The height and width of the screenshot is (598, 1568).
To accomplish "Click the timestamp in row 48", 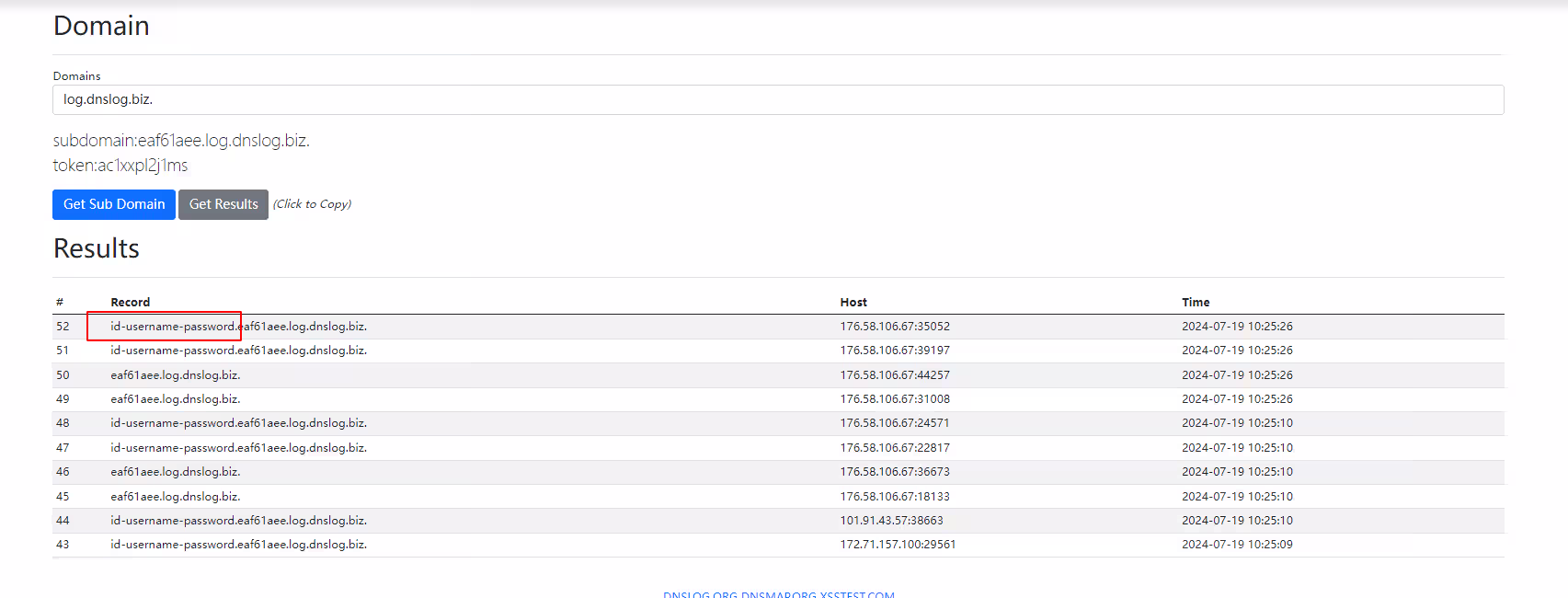I will click(1237, 423).
